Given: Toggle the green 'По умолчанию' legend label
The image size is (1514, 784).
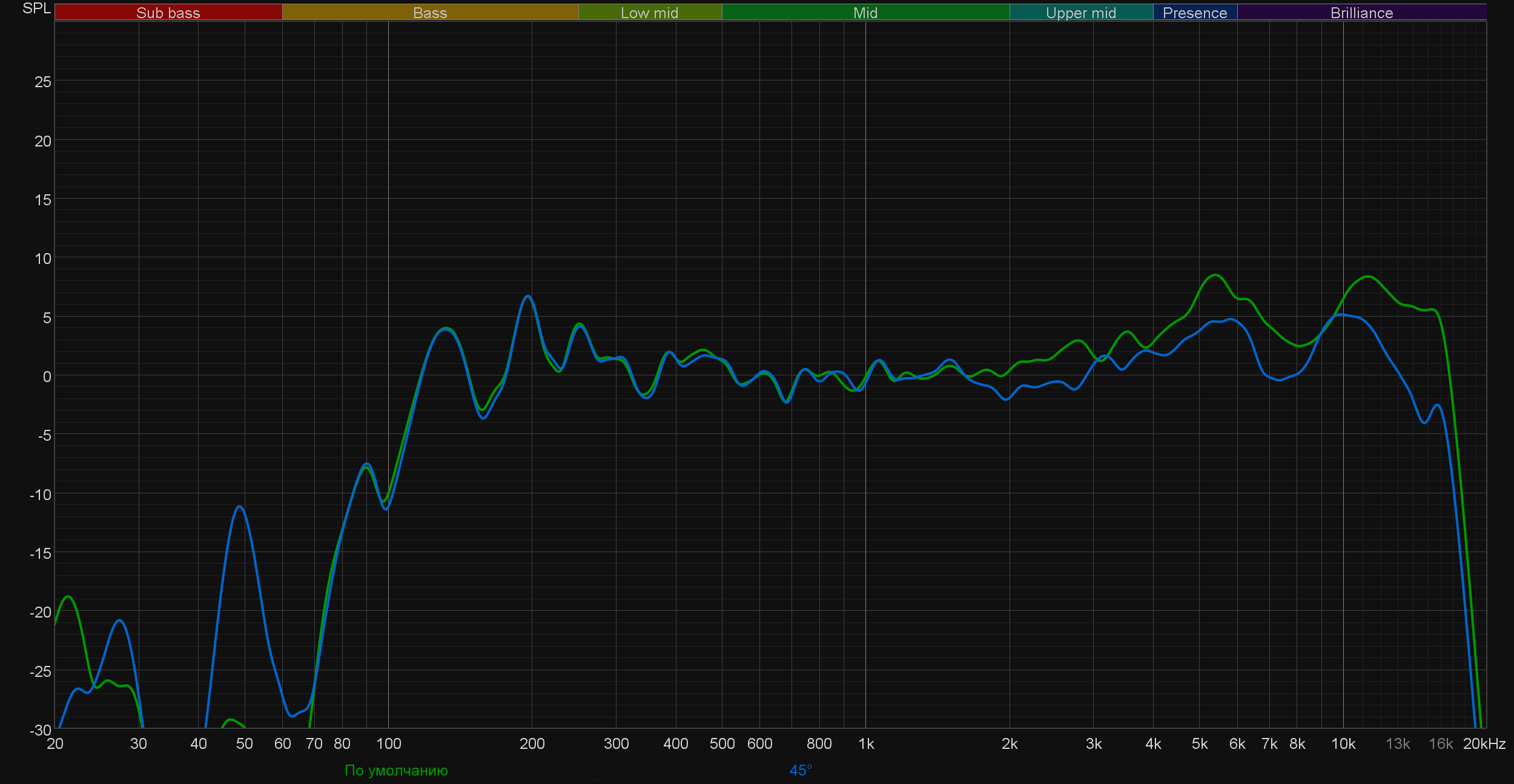Looking at the screenshot, I should pos(396,770).
